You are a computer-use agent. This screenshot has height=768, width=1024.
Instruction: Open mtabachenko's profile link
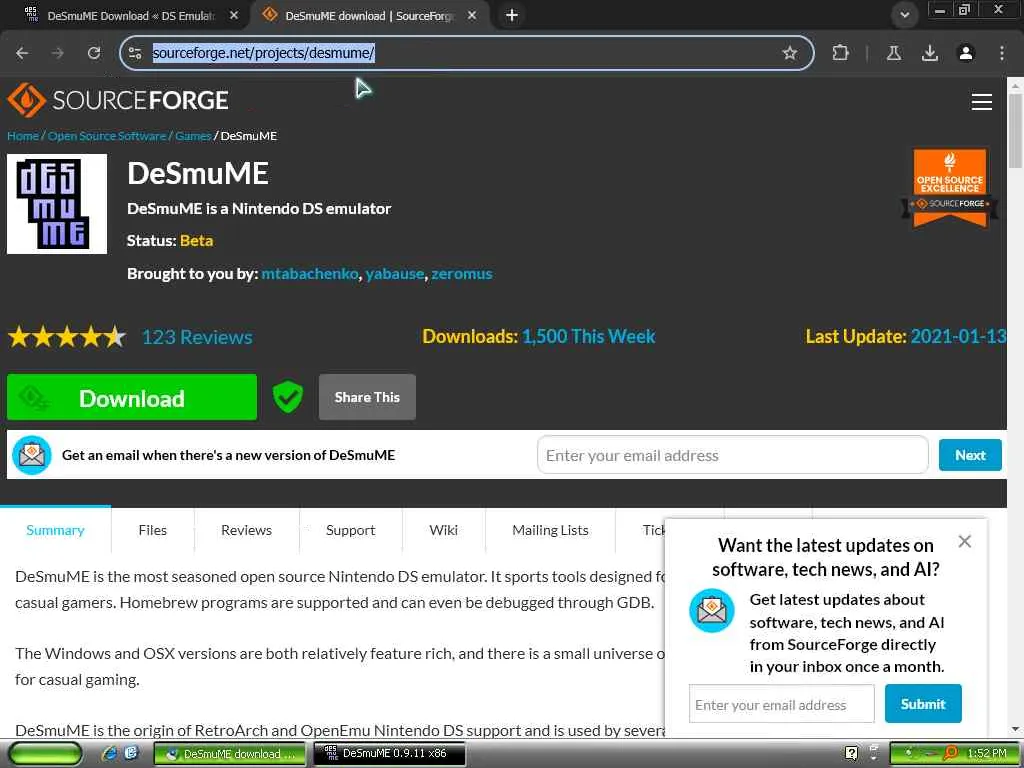click(310, 274)
